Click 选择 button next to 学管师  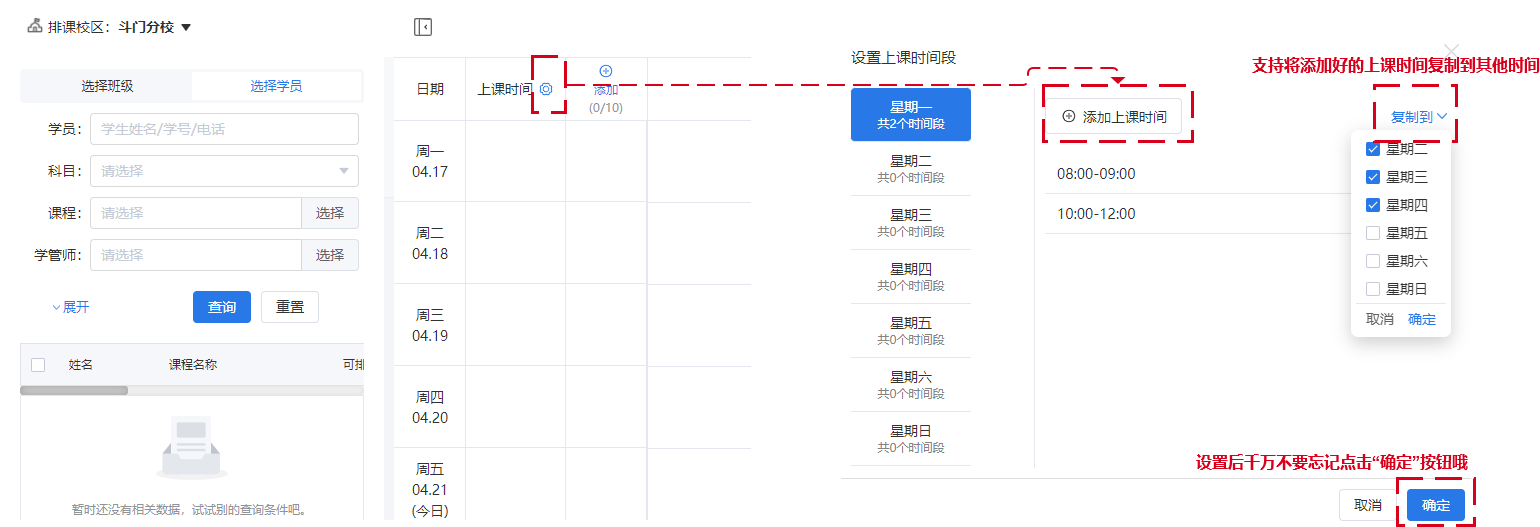330,255
